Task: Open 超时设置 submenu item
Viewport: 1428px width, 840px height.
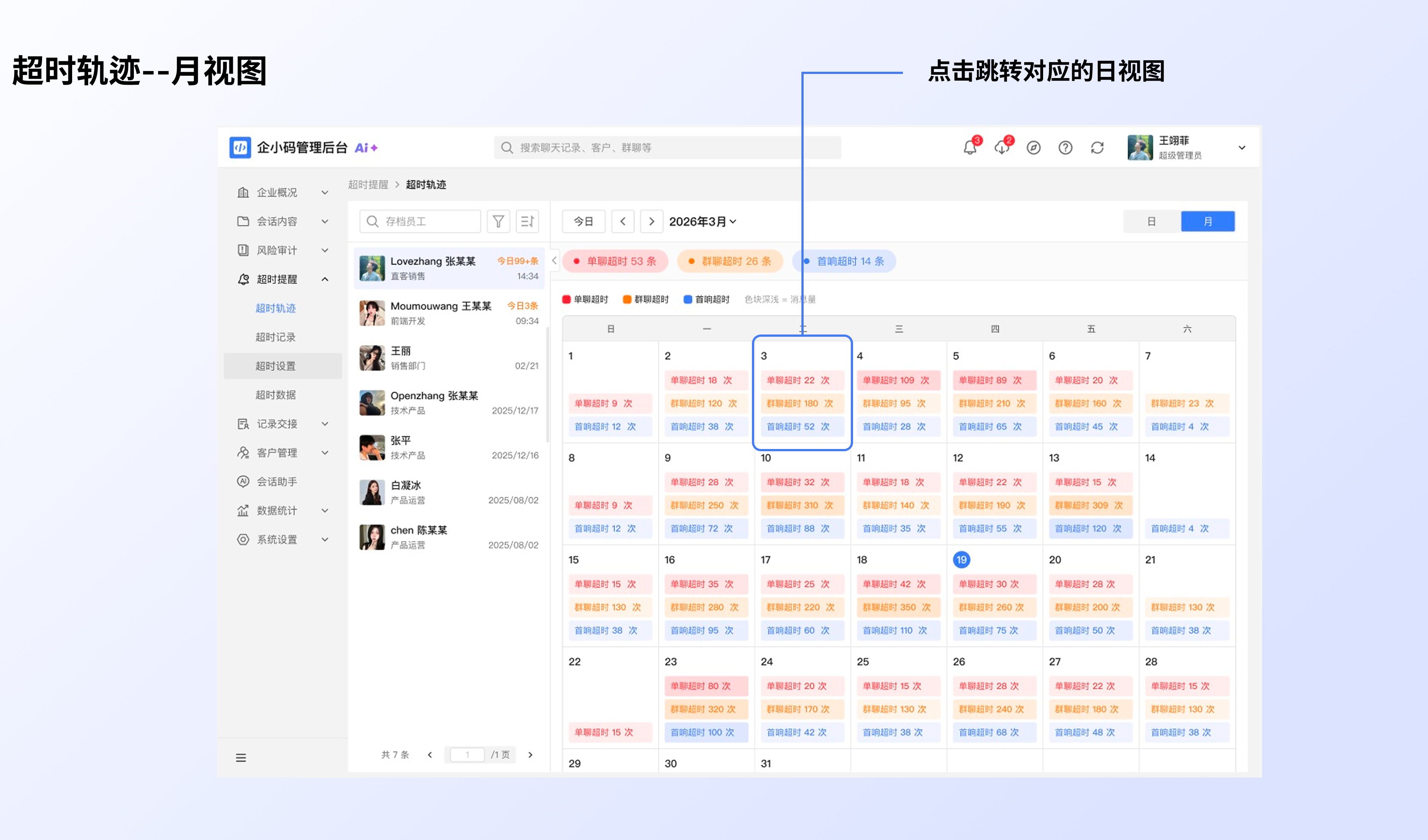Action: (x=283, y=366)
